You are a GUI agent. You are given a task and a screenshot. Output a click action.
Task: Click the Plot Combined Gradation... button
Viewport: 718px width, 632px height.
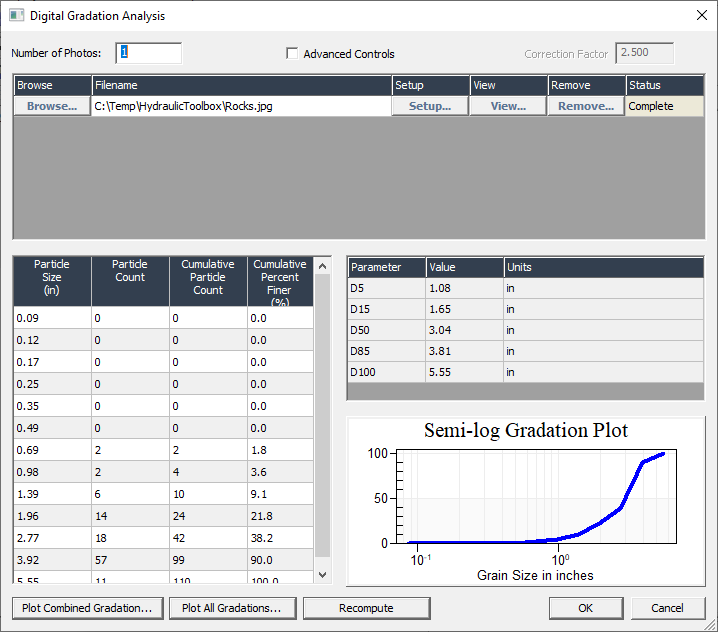(87, 608)
